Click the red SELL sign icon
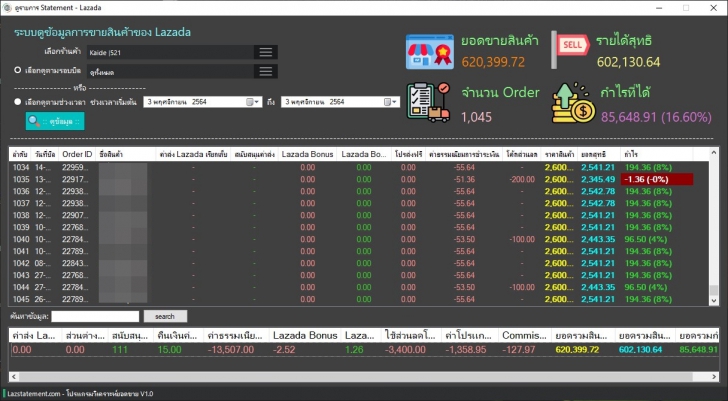 click(570, 49)
